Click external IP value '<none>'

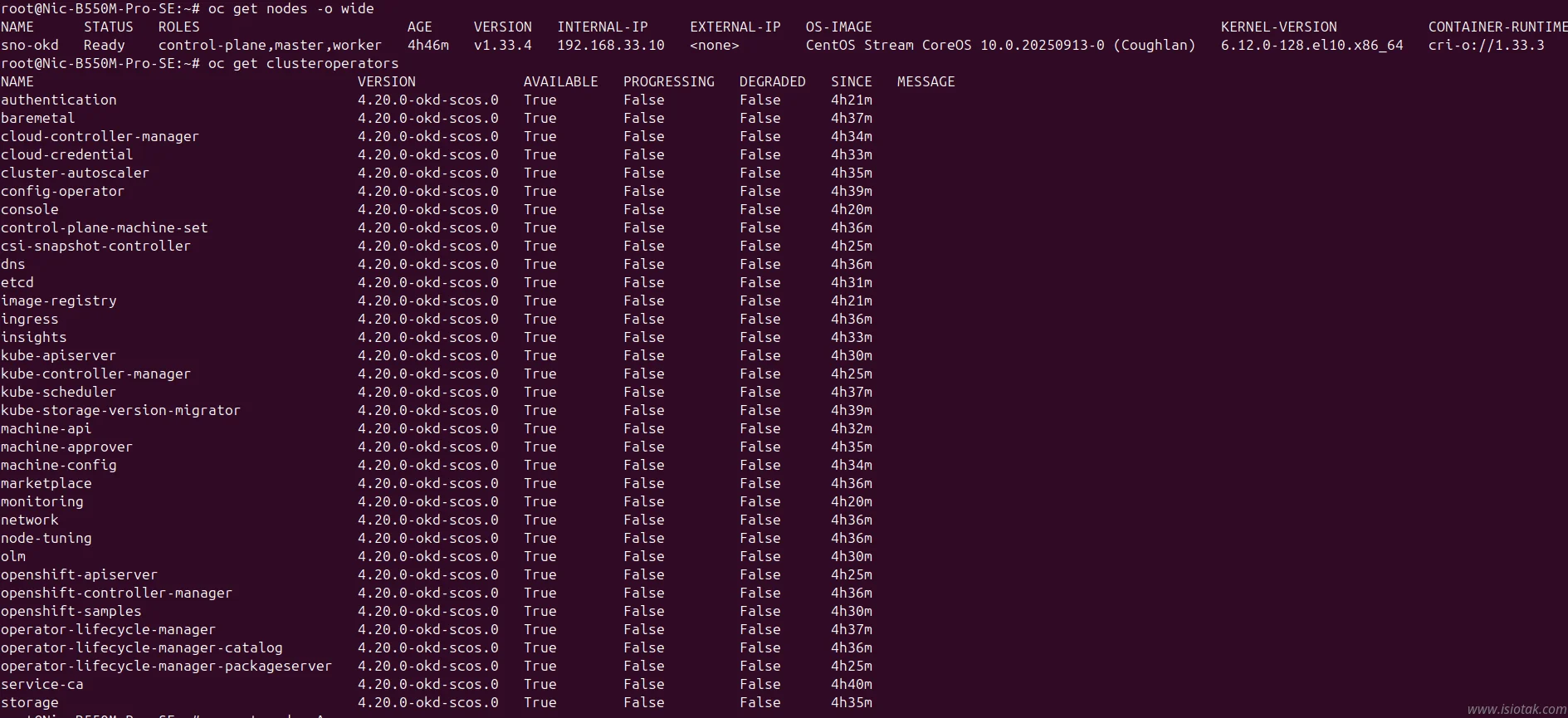click(x=715, y=46)
